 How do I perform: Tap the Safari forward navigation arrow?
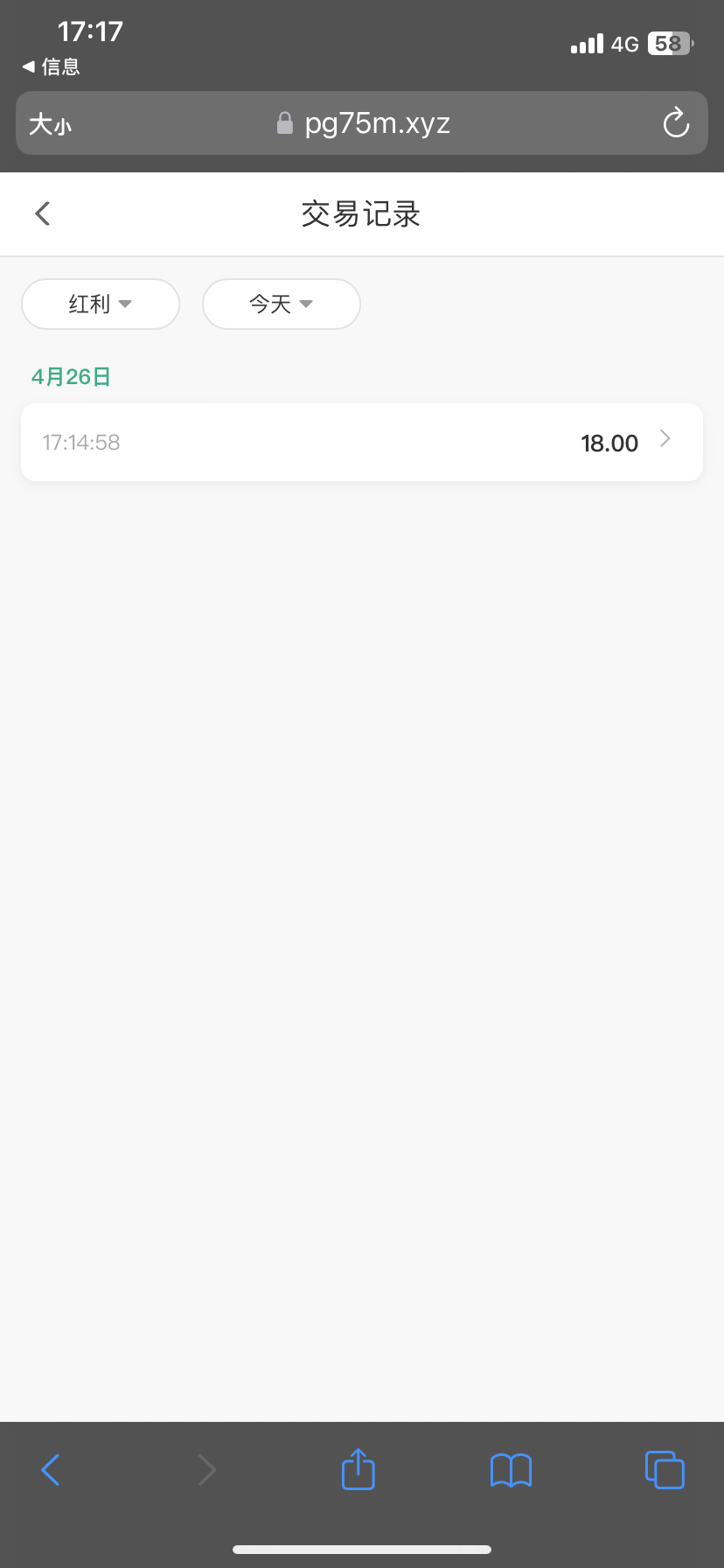206,1470
